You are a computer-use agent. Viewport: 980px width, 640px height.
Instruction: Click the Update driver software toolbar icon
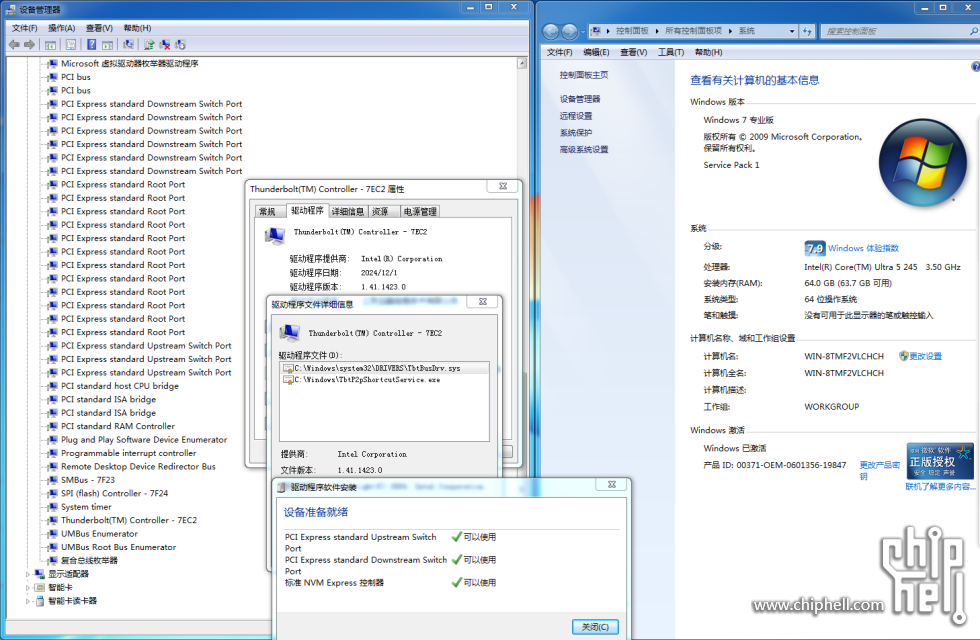point(149,44)
